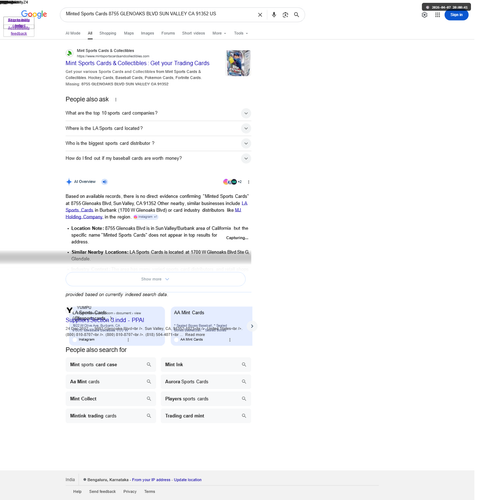
Task: Open the More search filters dropdown
Action: click(219, 33)
